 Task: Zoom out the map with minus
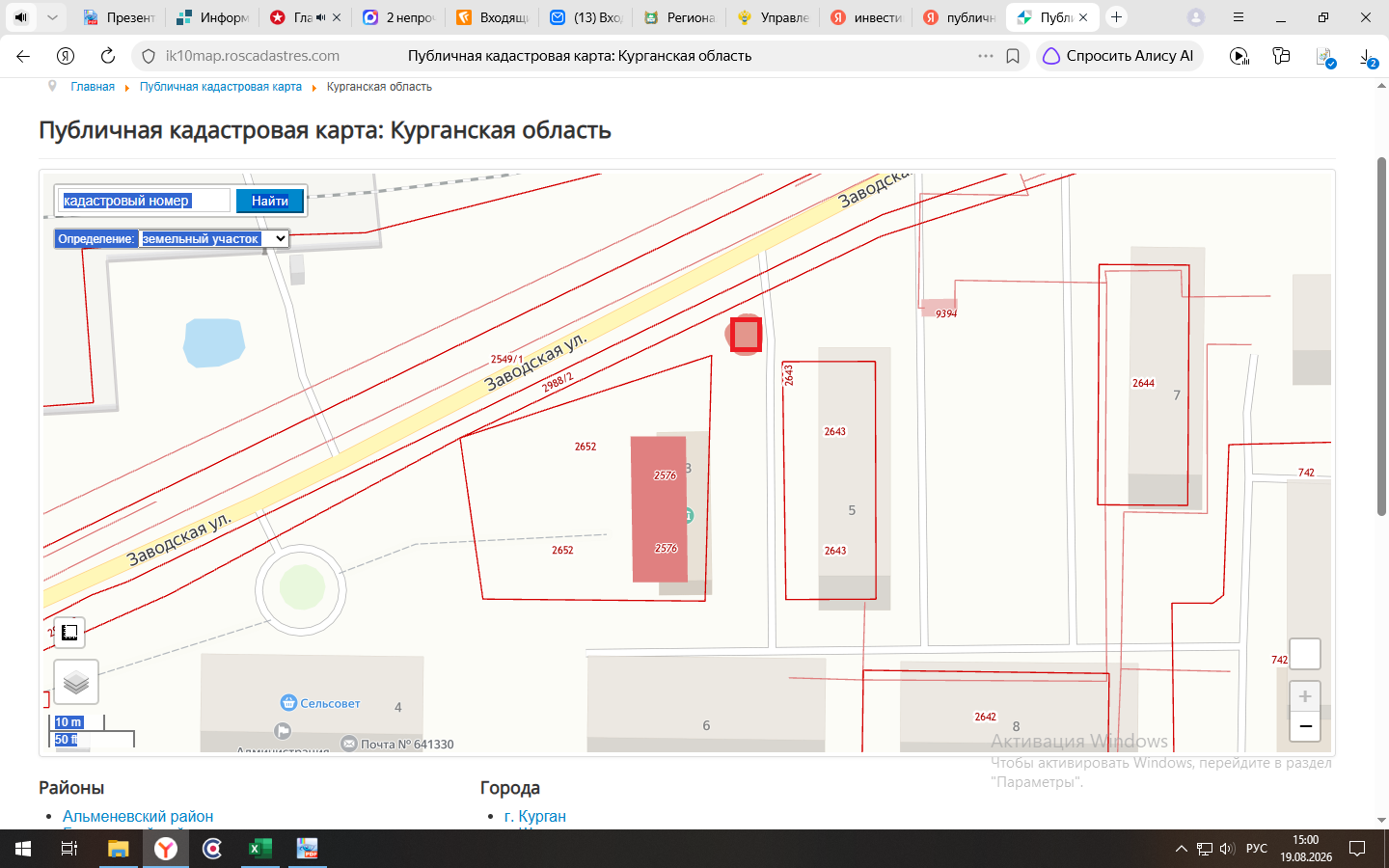(1305, 726)
